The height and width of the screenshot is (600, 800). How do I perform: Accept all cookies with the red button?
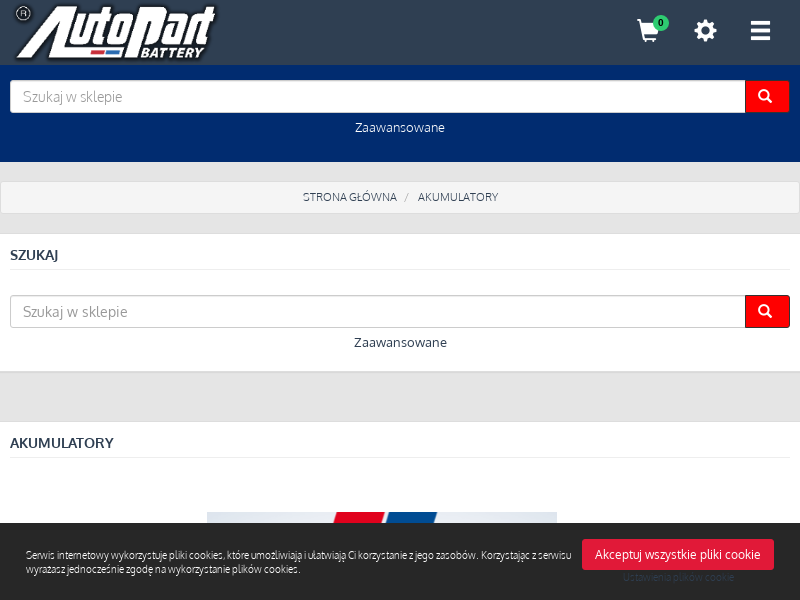tap(677, 554)
